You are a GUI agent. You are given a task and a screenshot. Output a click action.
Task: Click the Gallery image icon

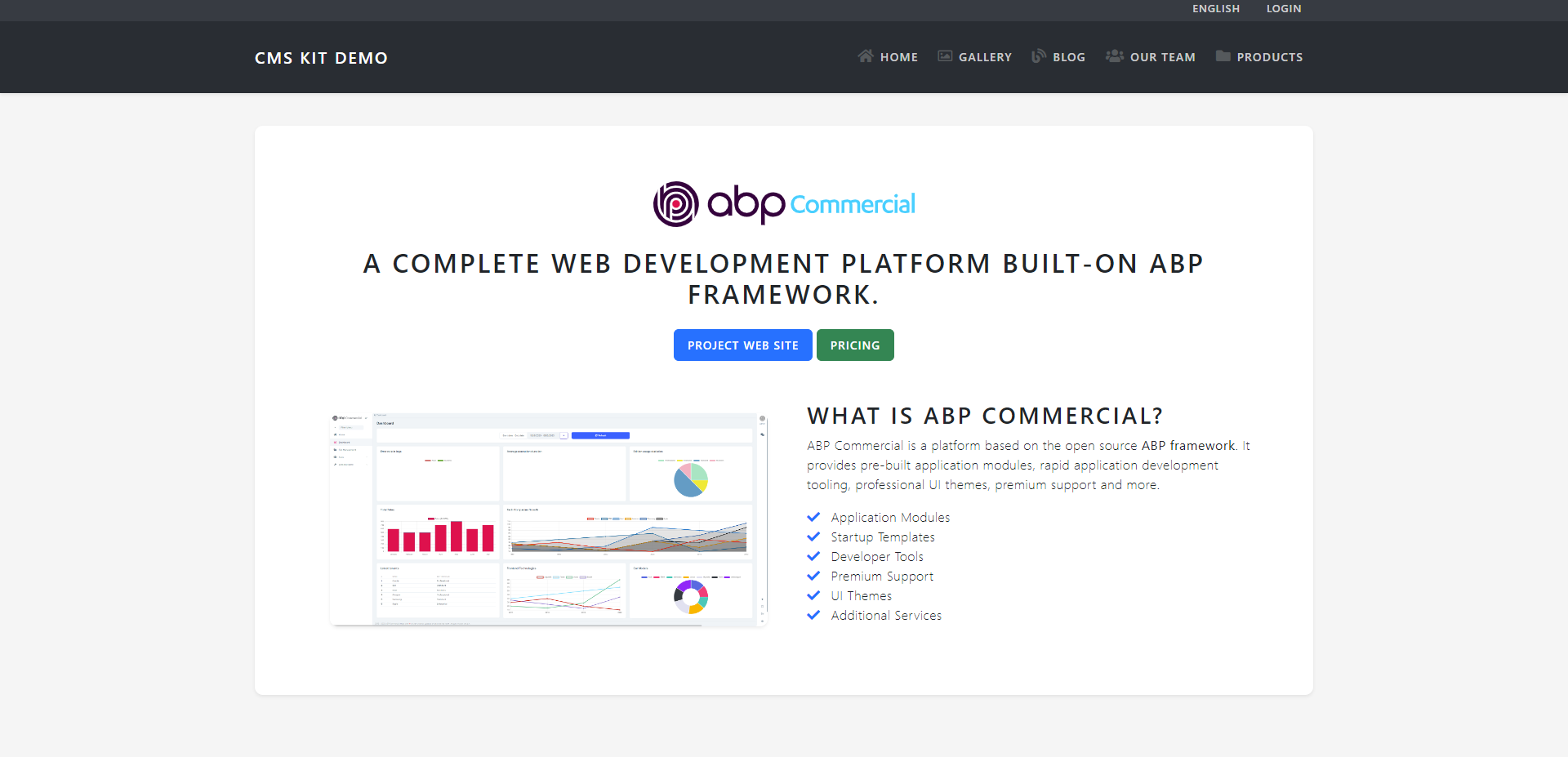tap(945, 56)
